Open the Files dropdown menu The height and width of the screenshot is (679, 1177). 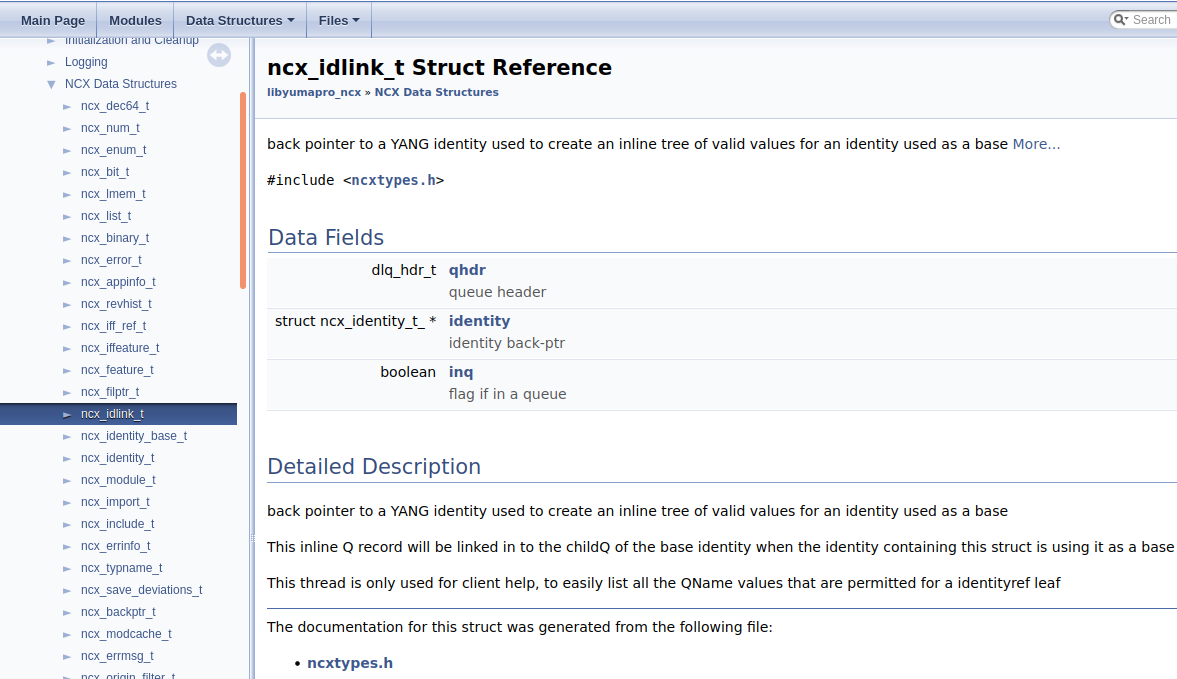[338, 19]
